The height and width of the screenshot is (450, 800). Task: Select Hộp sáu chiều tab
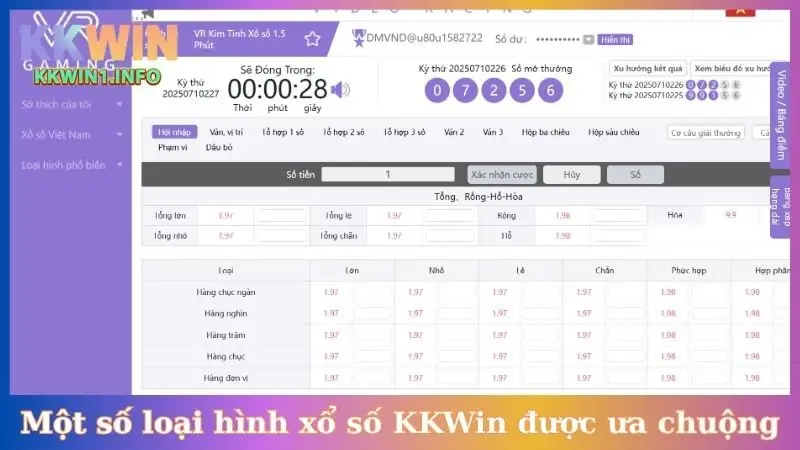pos(613,132)
